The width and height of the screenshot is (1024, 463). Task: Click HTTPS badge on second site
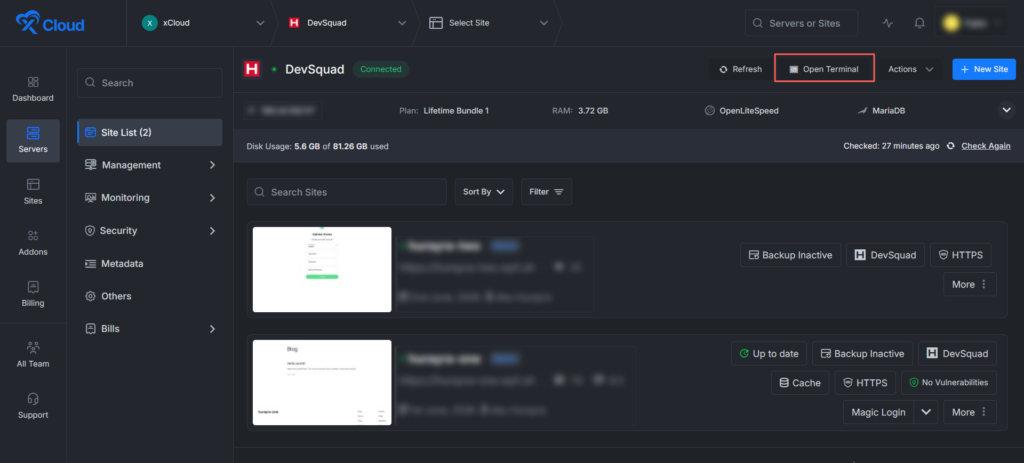(865, 383)
